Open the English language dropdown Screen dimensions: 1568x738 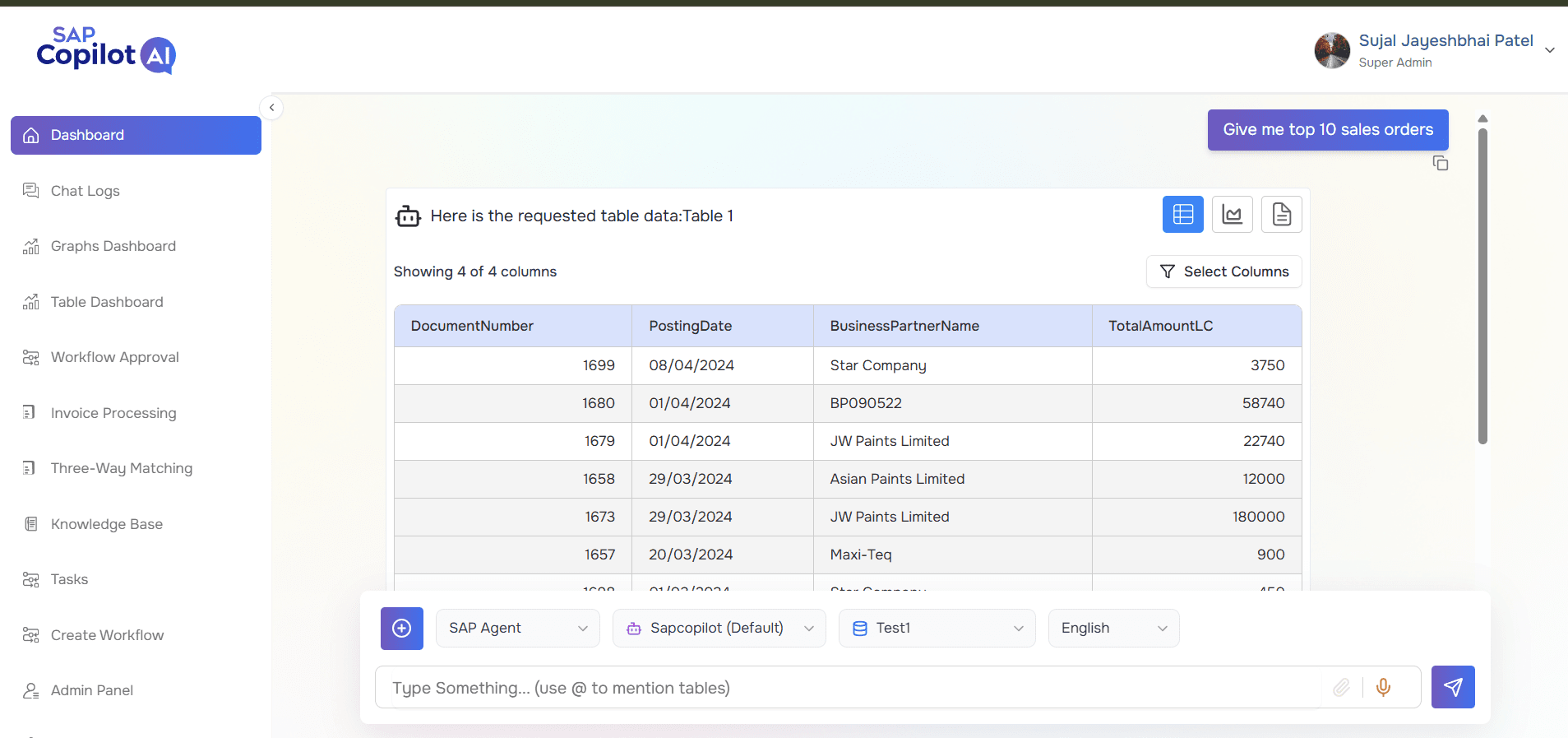[x=1114, y=629]
